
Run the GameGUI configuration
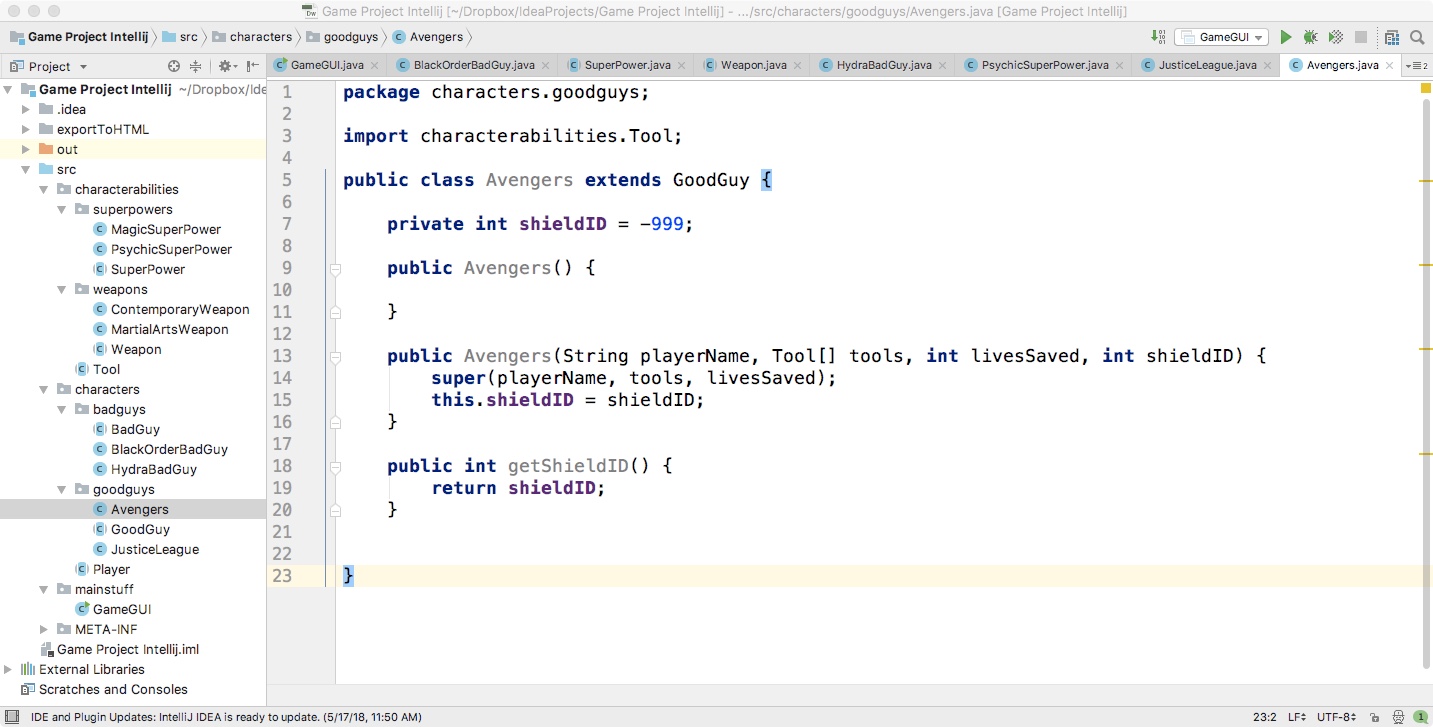click(x=1286, y=37)
